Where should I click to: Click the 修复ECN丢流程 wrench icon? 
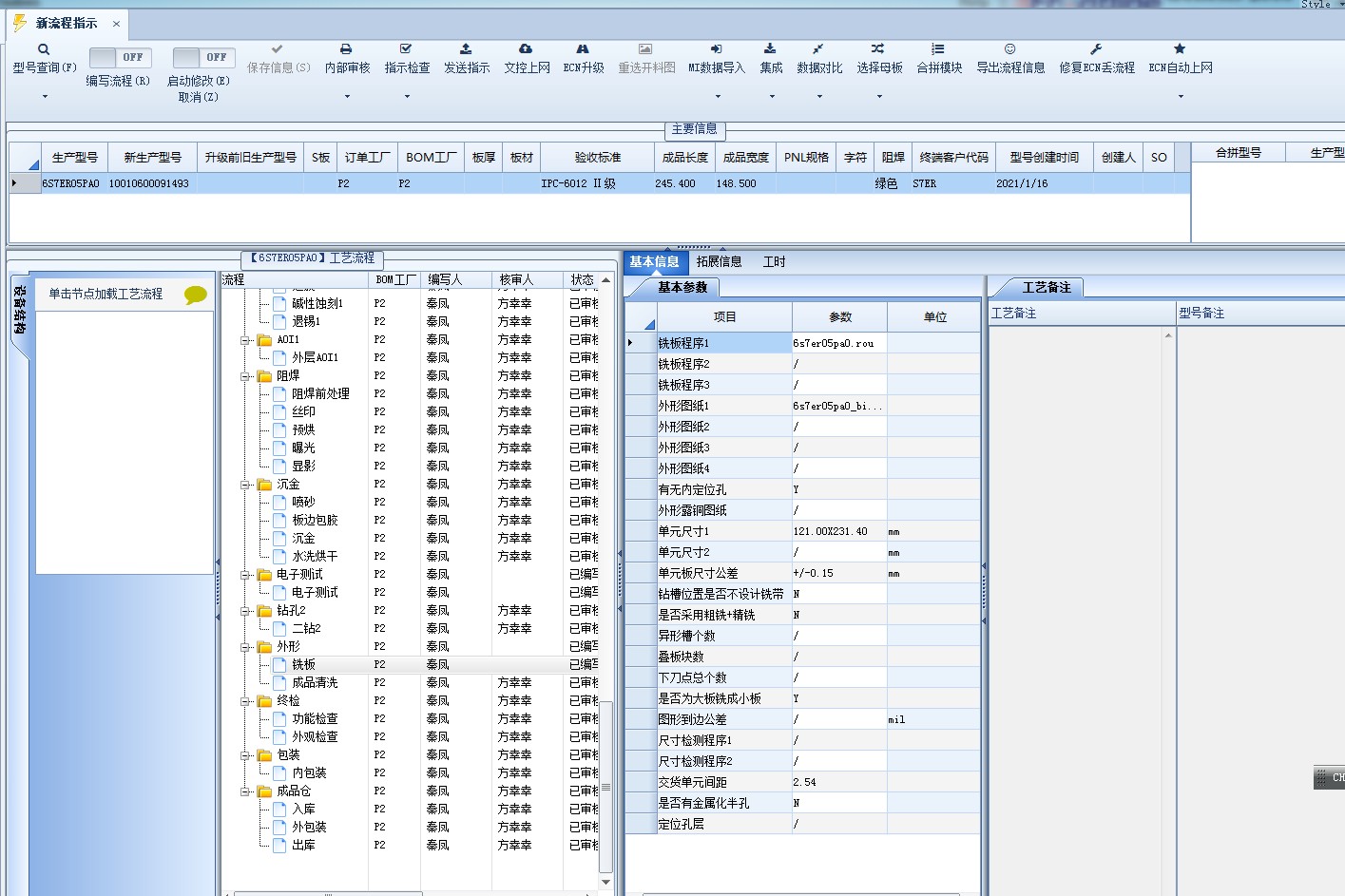(x=1096, y=48)
